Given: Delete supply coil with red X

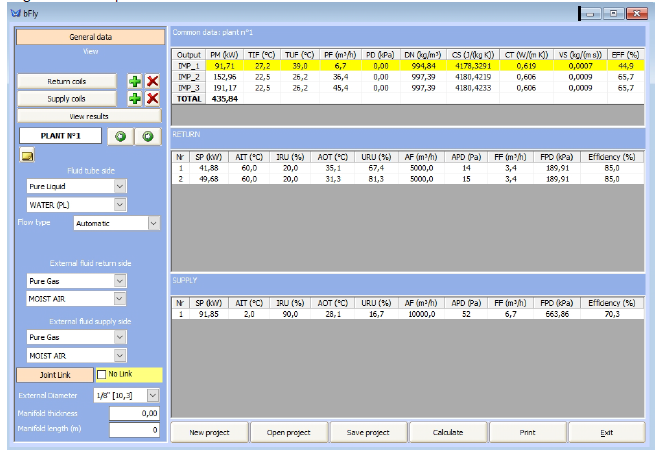Looking at the screenshot, I should point(153,99).
